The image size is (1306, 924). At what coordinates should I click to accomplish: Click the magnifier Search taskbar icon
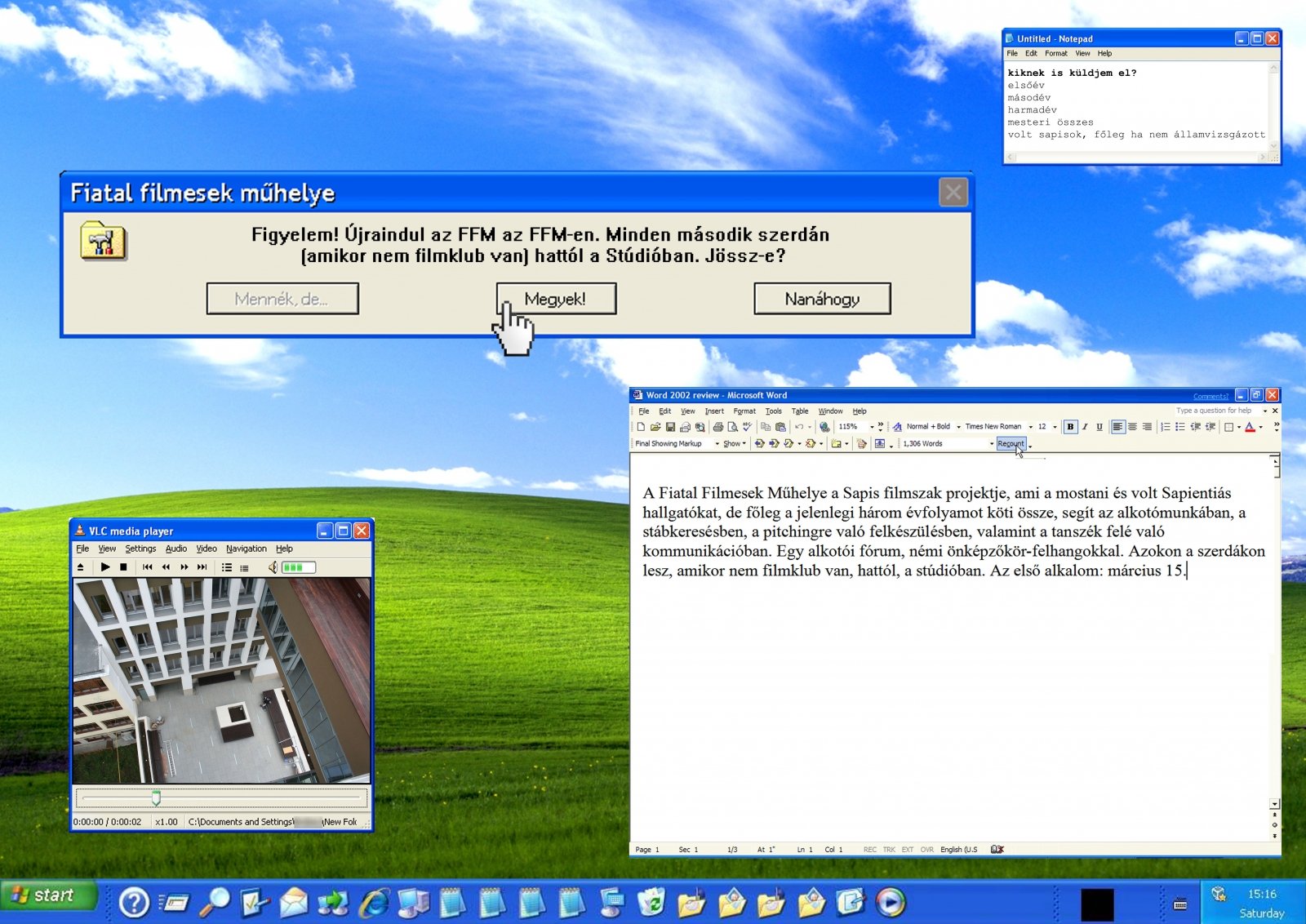click(x=215, y=903)
